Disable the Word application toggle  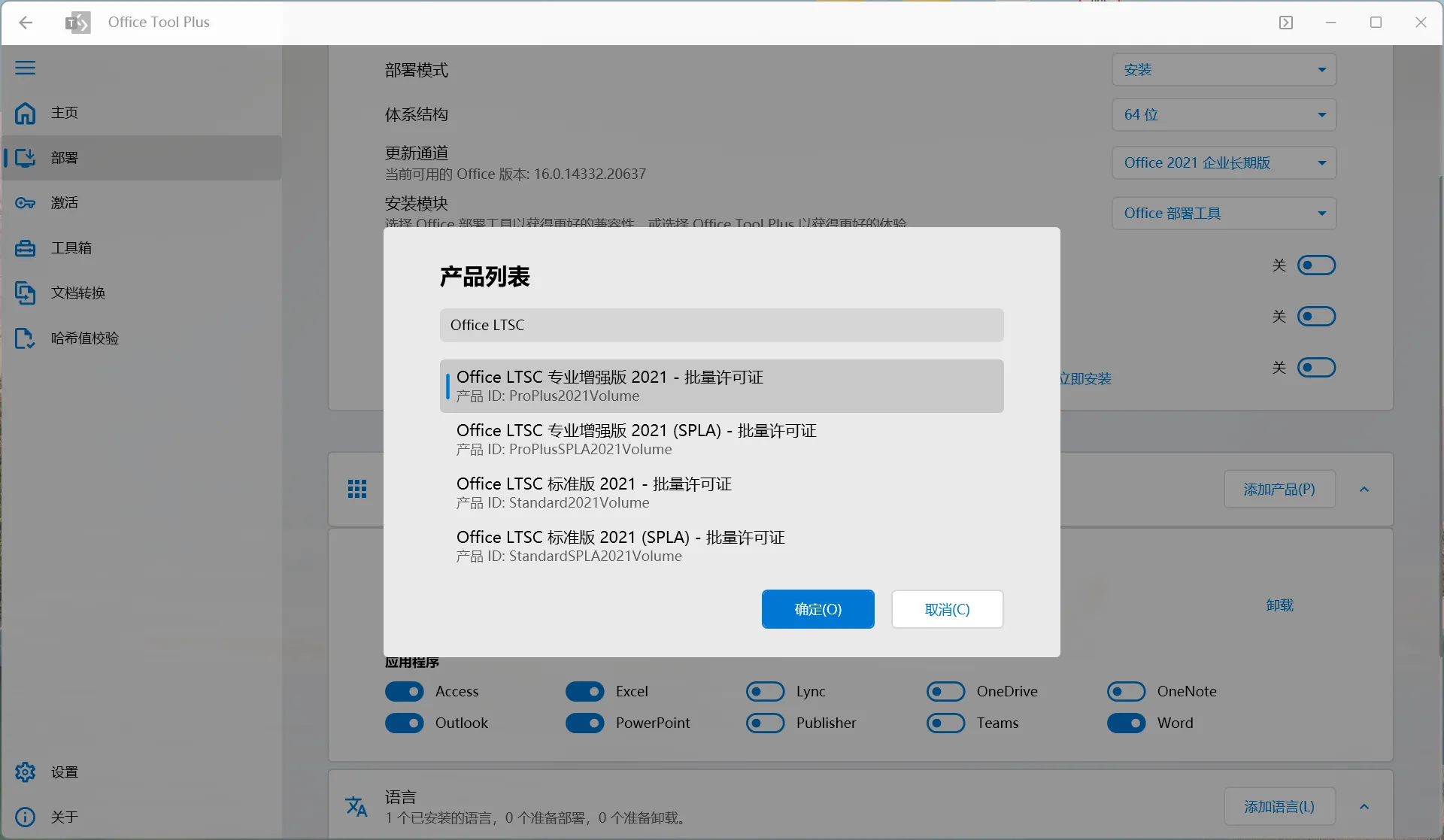[x=1126, y=723]
